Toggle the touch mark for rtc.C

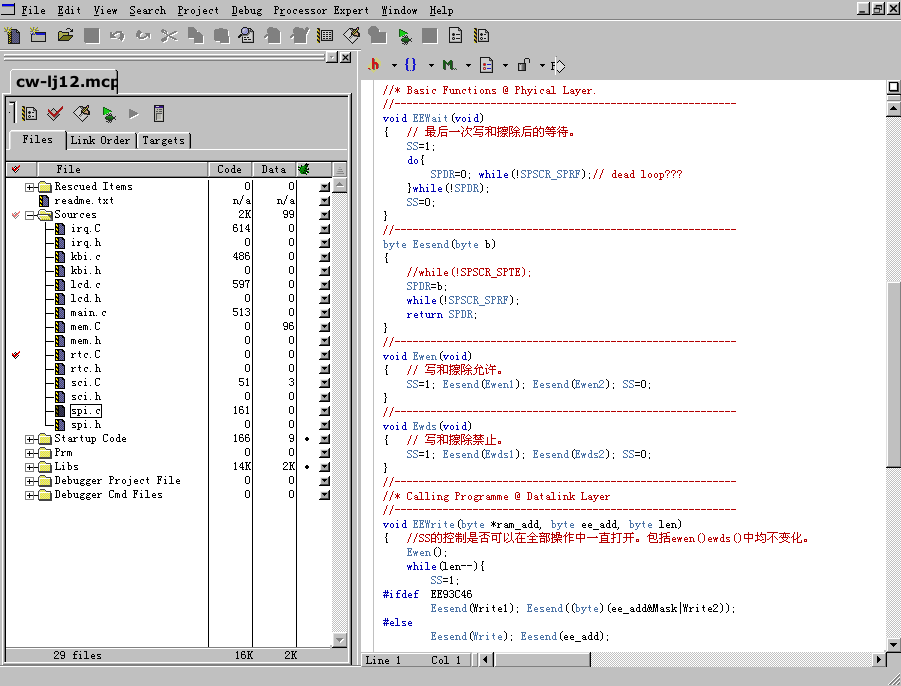16,354
